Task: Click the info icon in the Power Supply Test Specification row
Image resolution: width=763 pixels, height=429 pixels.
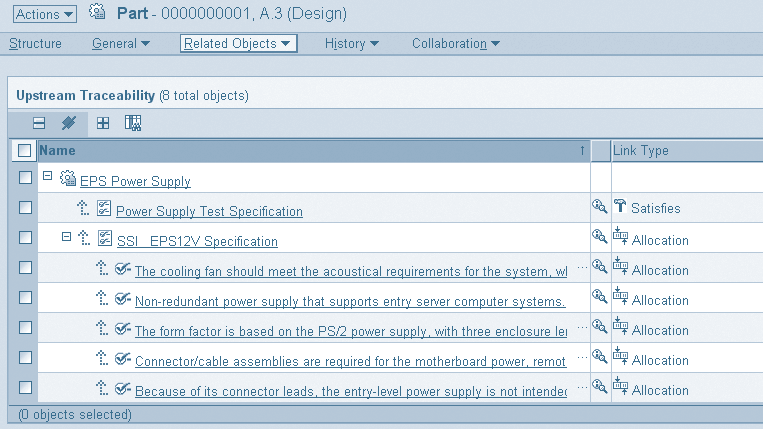Action: pos(599,208)
